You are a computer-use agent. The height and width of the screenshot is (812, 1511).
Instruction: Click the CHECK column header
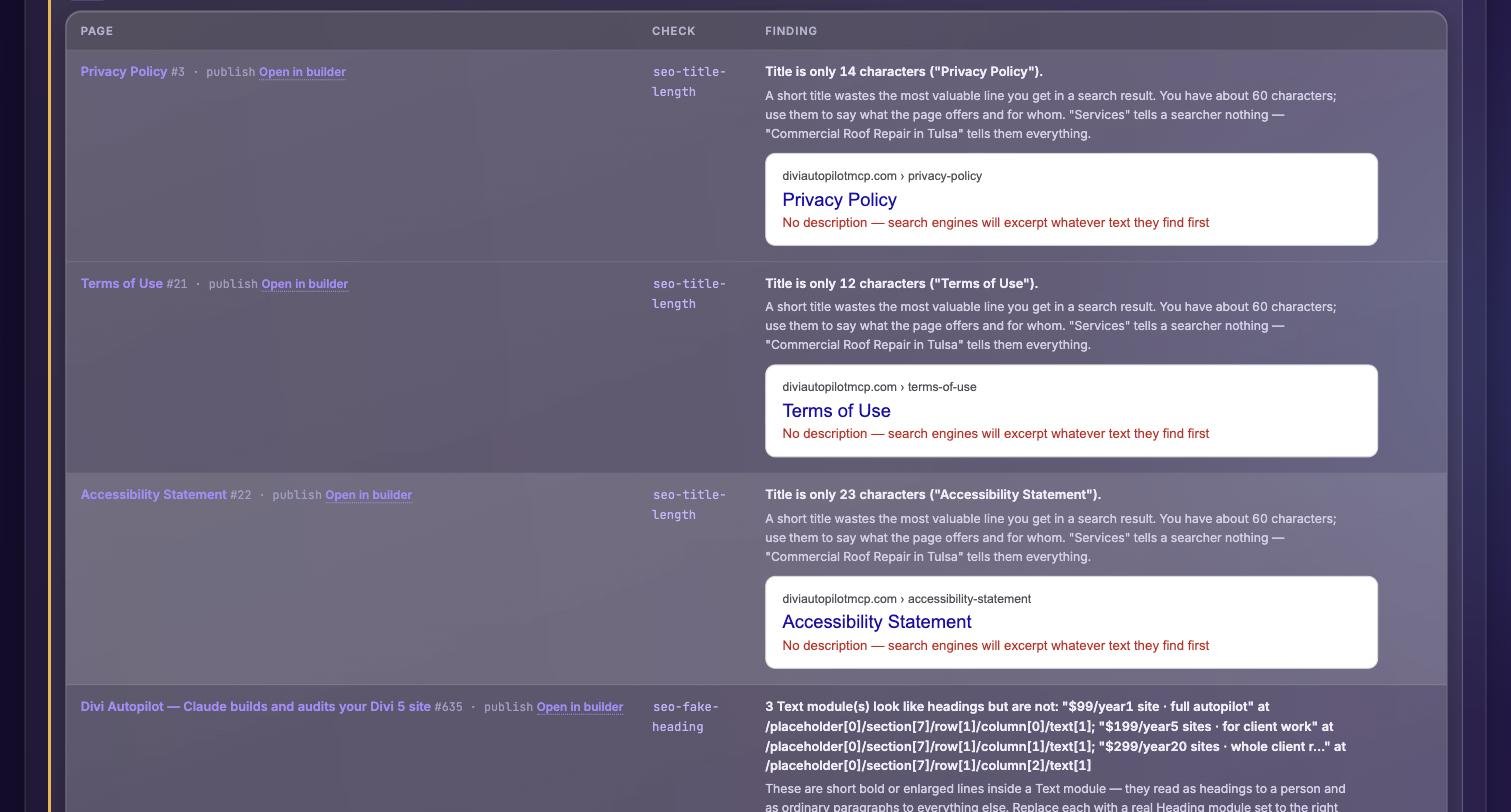[x=674, y=31]
